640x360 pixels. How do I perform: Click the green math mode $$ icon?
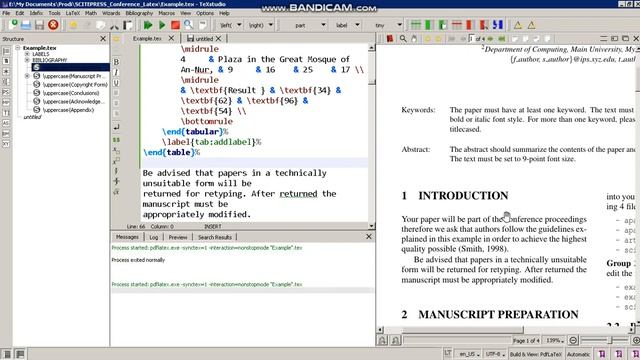[x=116, y=140]
